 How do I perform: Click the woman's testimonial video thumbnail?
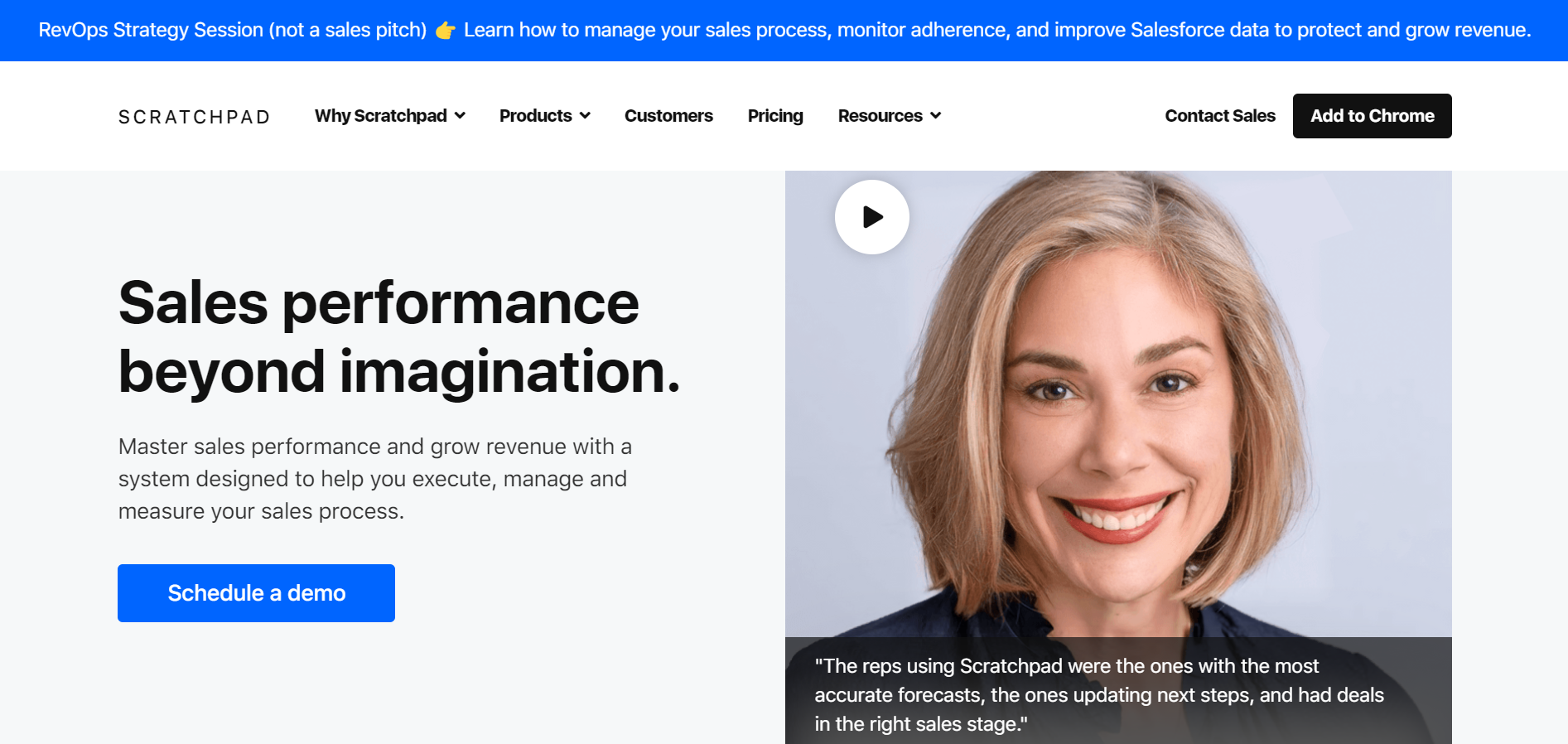click(1118, 457)
